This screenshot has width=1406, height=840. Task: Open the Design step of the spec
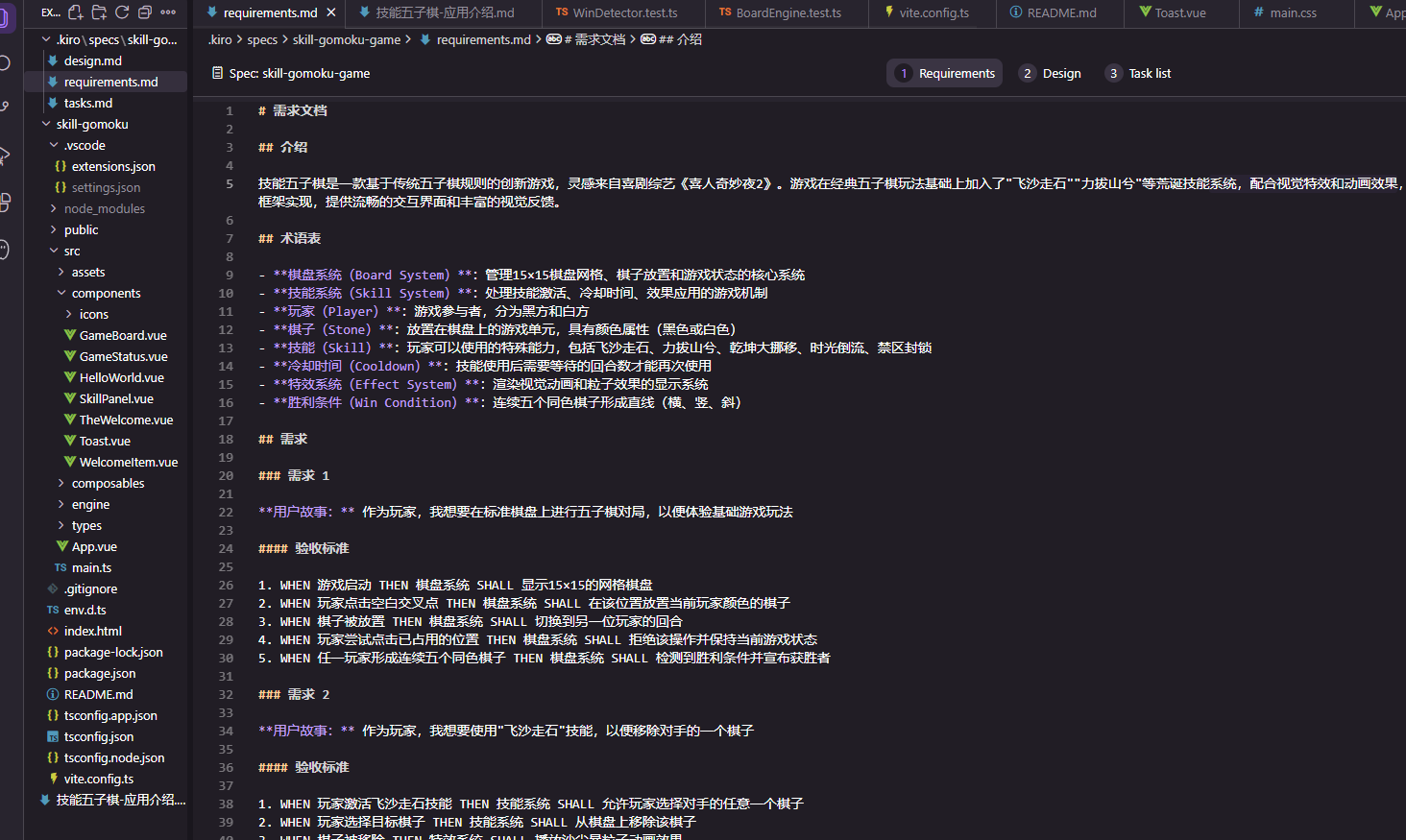click(1051, 73)
